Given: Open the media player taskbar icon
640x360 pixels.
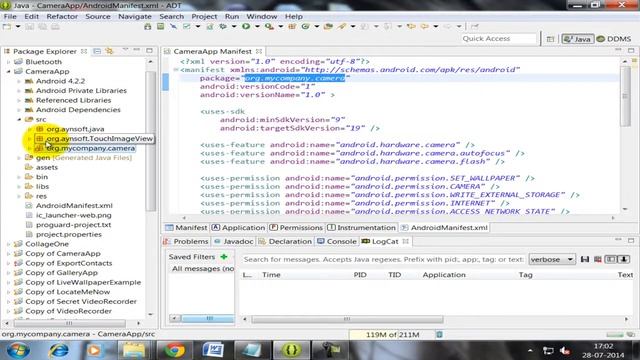Looking at the screenshot, I should [95, 350].
